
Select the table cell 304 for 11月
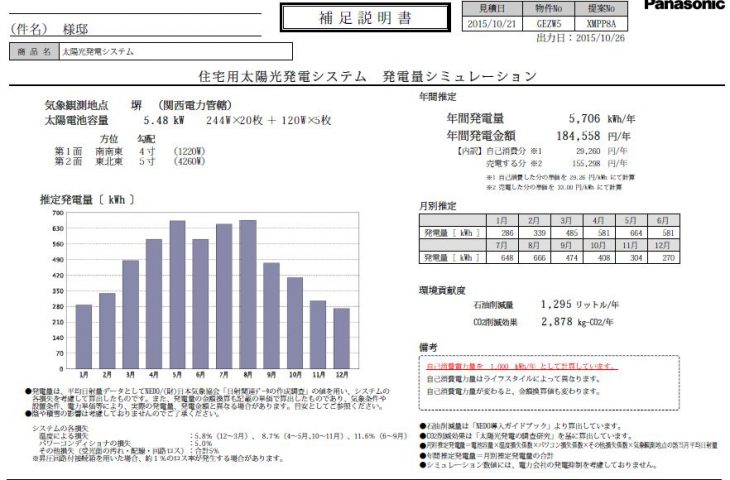[631, 257]
